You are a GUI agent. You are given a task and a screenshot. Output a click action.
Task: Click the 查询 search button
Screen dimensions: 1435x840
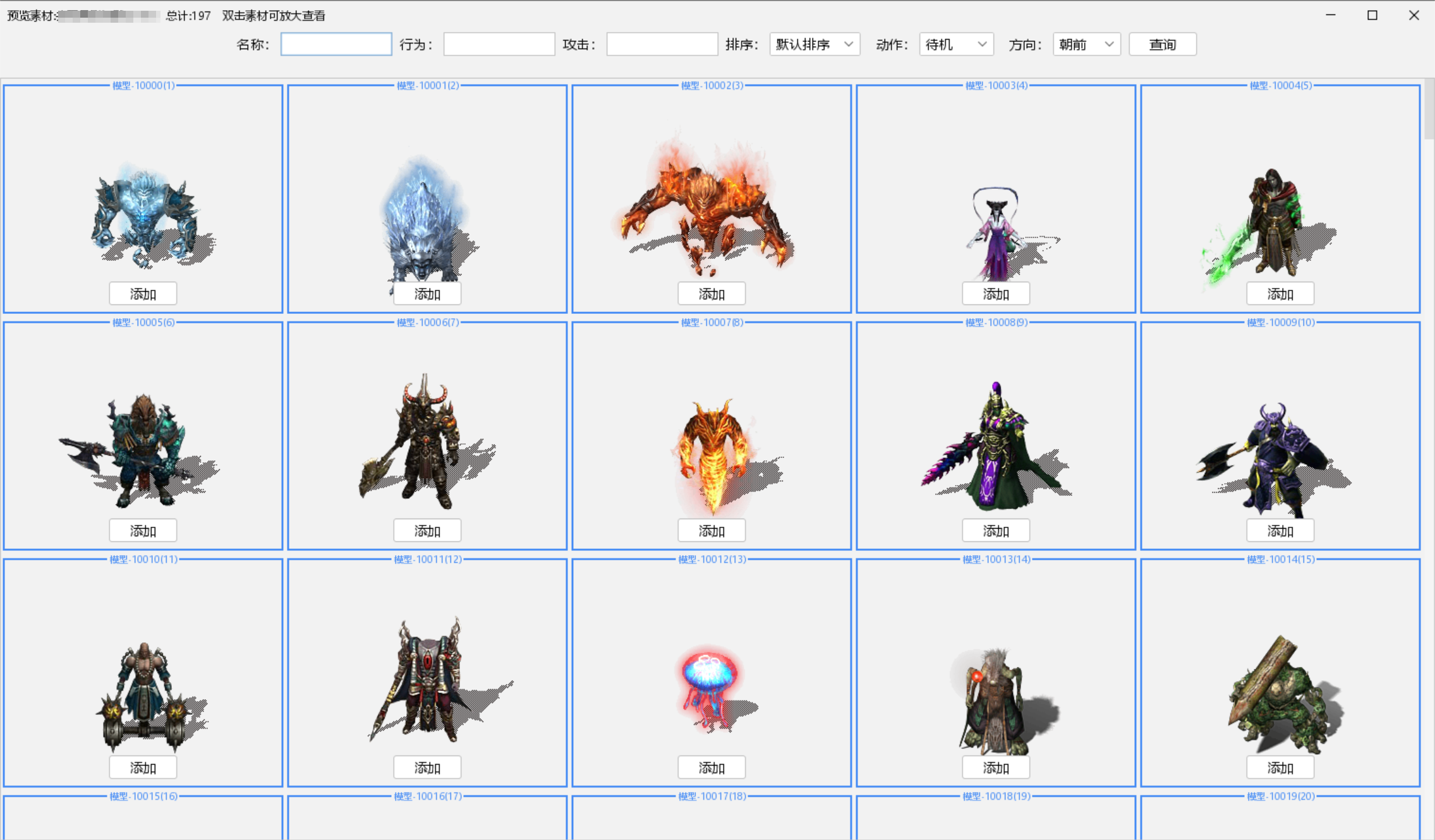click(x=1163, y=44)
